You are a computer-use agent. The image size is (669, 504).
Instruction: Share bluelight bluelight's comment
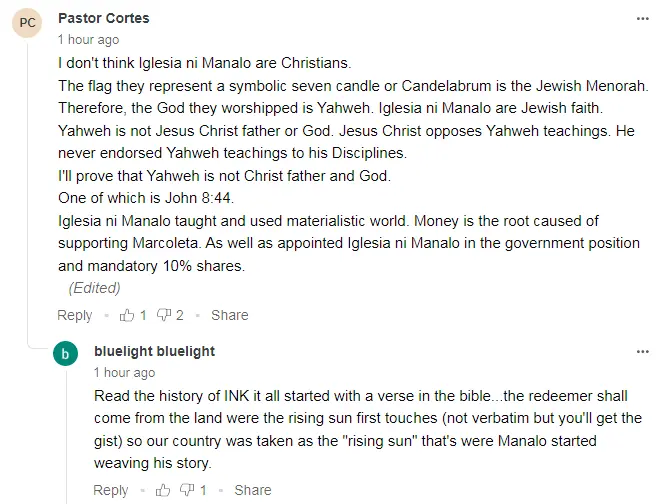pos(253,490)
